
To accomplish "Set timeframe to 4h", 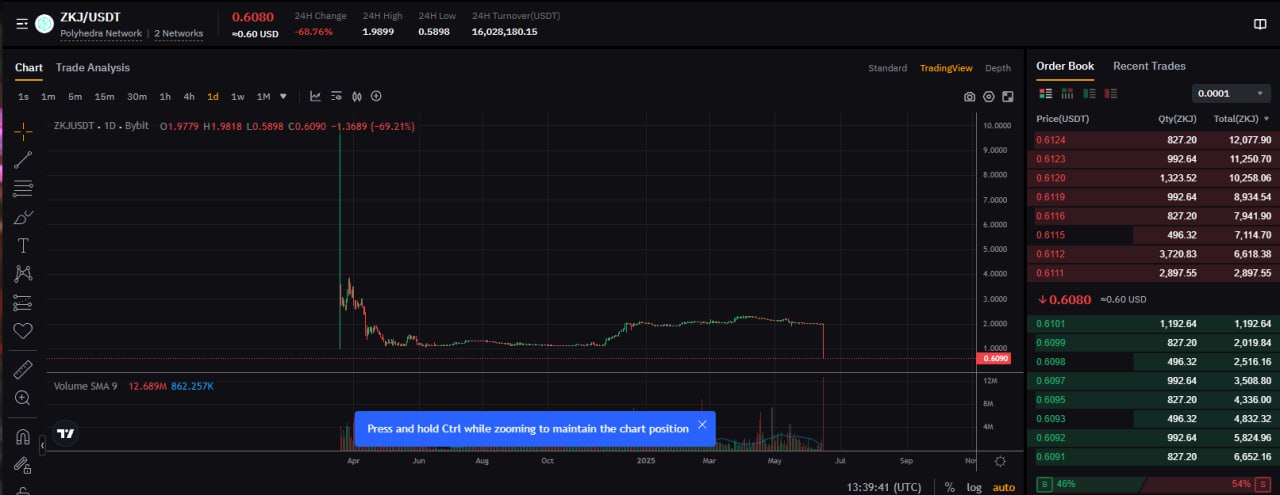I will tap(189, 97).
